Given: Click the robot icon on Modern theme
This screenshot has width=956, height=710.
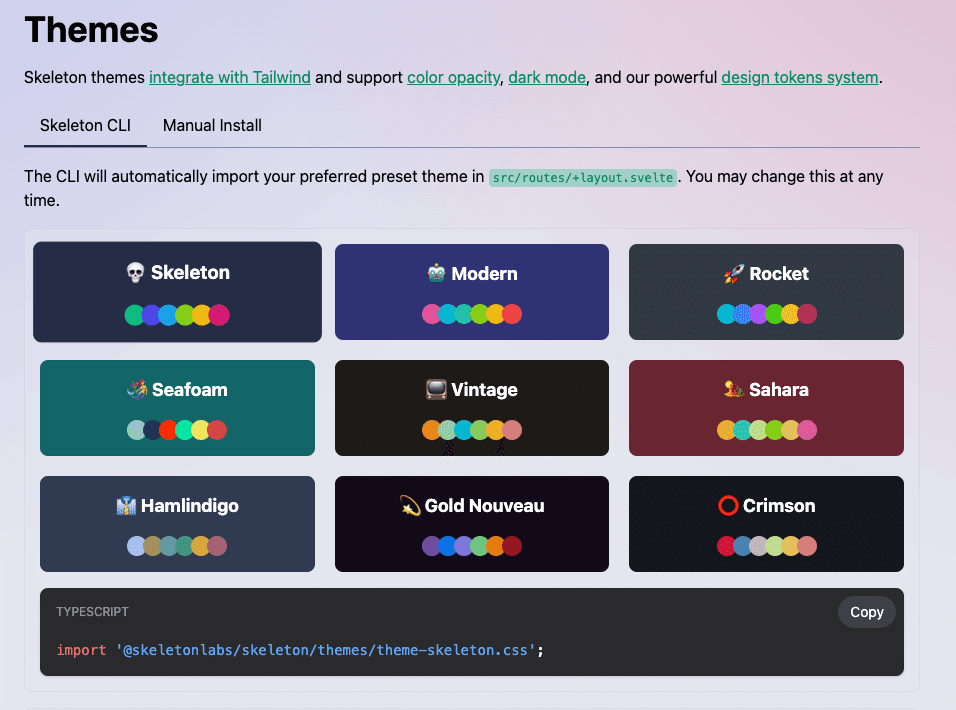Looking at the screenshot, I should point(437,273).
